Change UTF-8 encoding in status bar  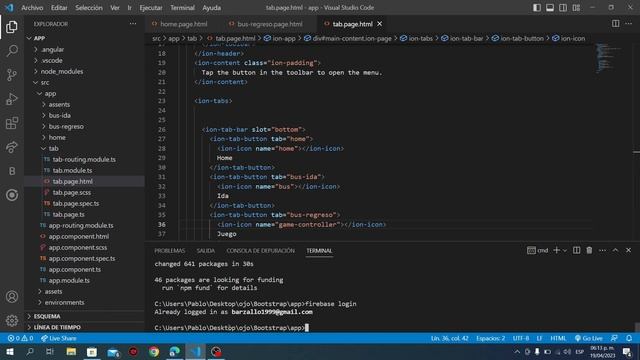(x=521, y=338)
